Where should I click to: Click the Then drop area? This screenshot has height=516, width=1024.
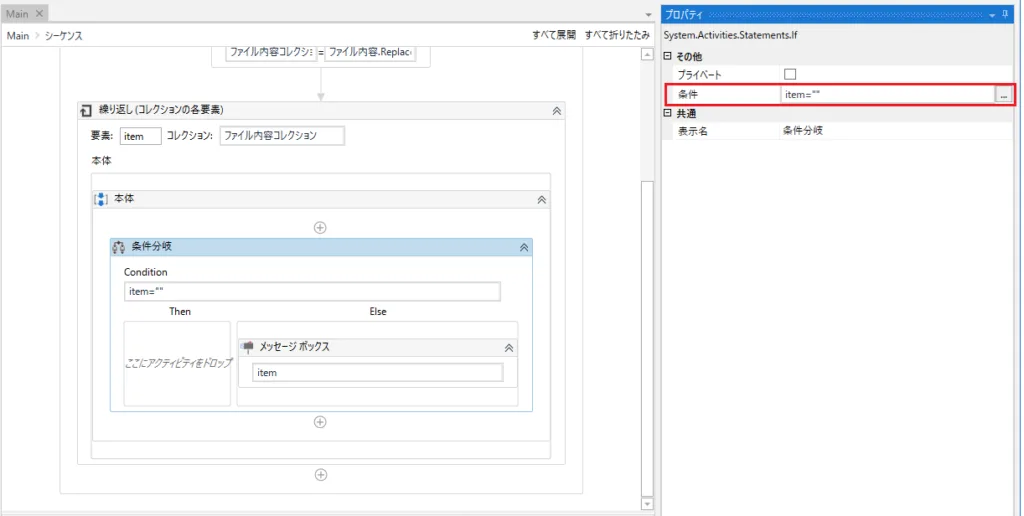(x=177, y=363)
